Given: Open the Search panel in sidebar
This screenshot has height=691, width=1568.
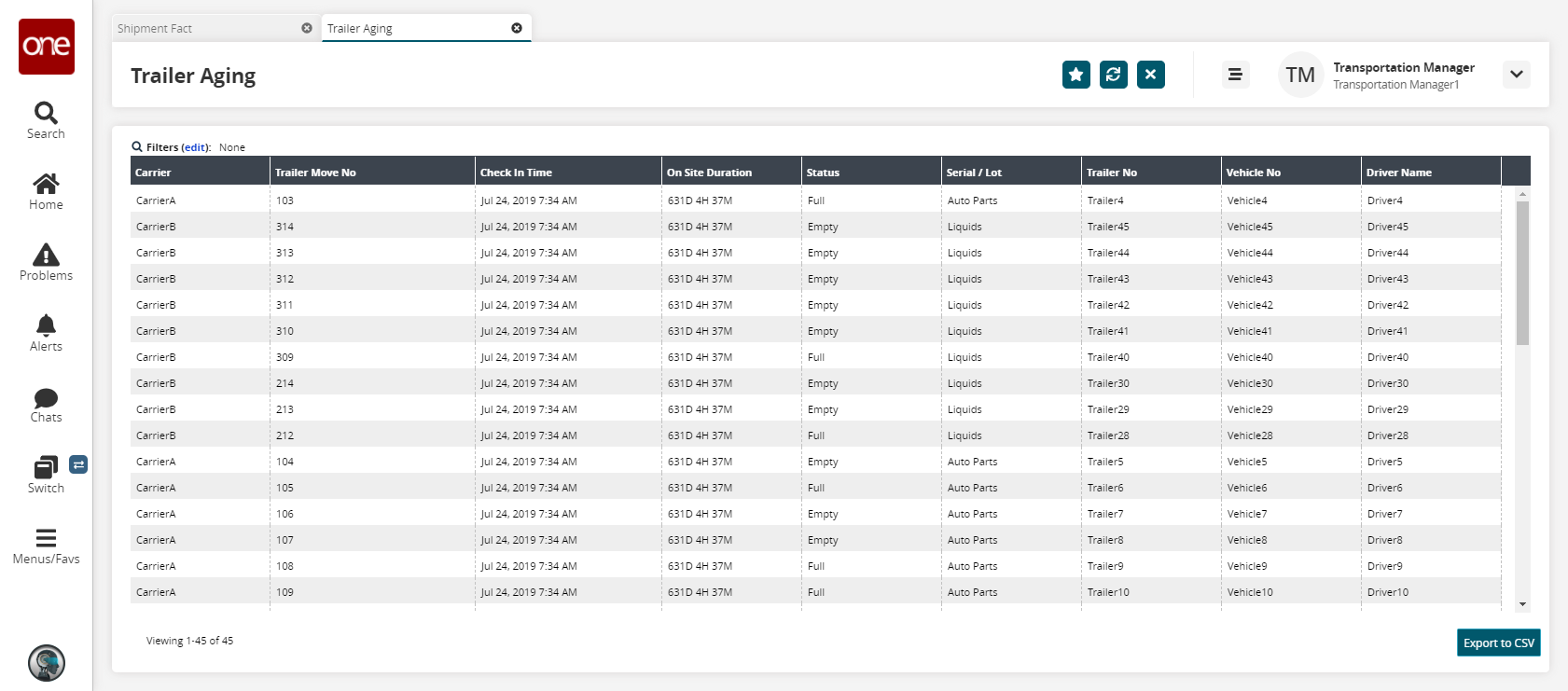Looking at the screenshot, I should click(x=46, y=120).
